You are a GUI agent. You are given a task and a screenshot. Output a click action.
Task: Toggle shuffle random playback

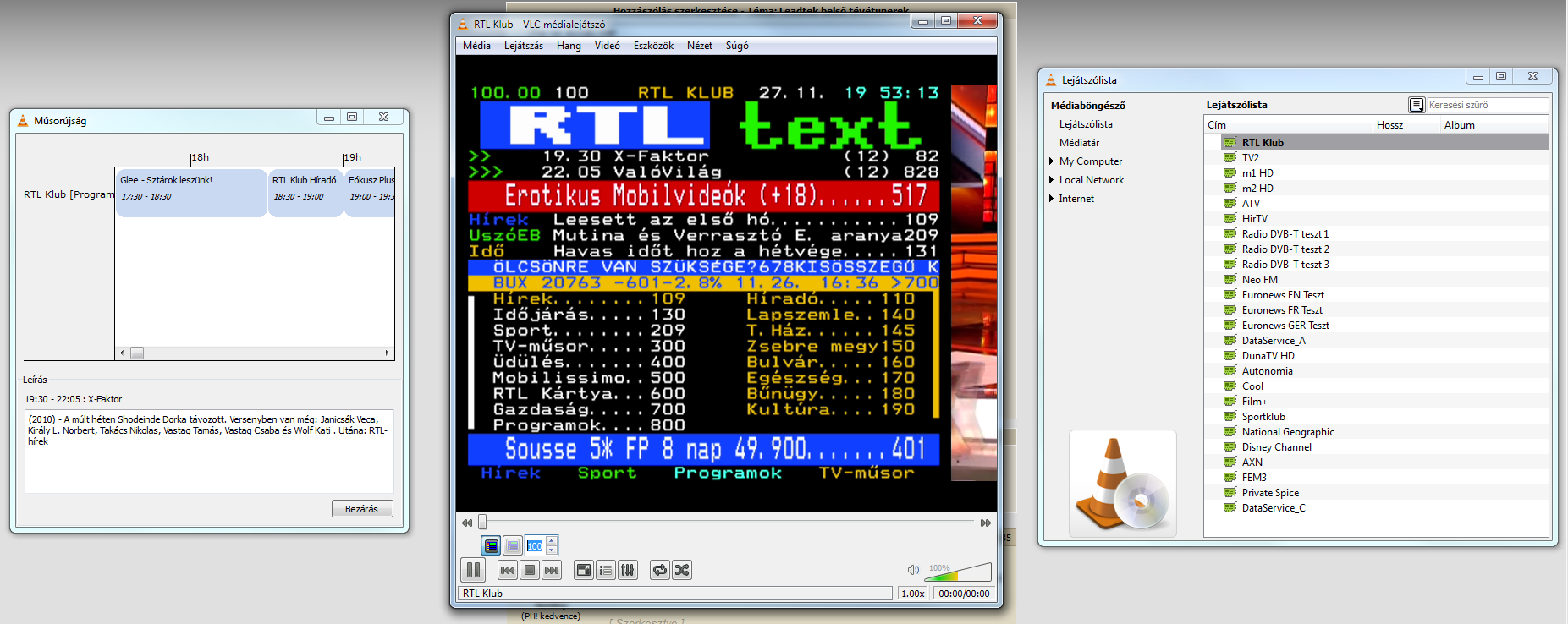[682, 570]
